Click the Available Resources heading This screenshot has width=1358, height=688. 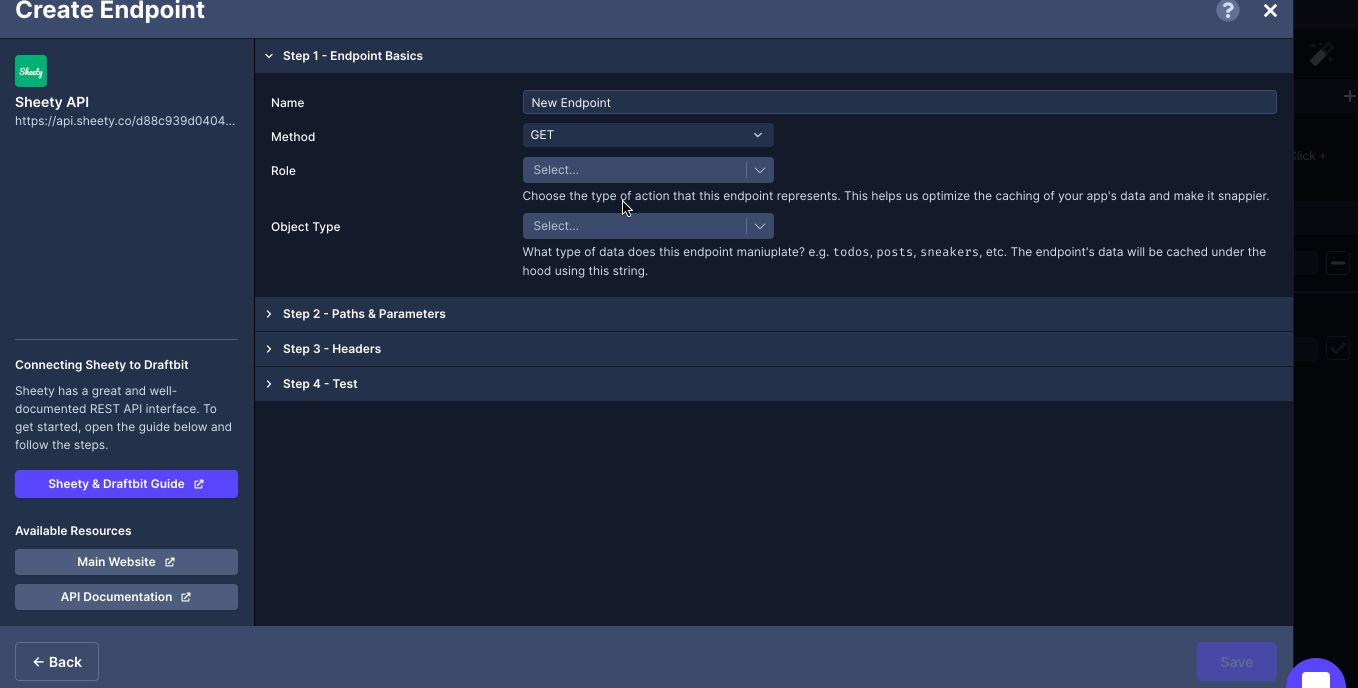[73, 531]
